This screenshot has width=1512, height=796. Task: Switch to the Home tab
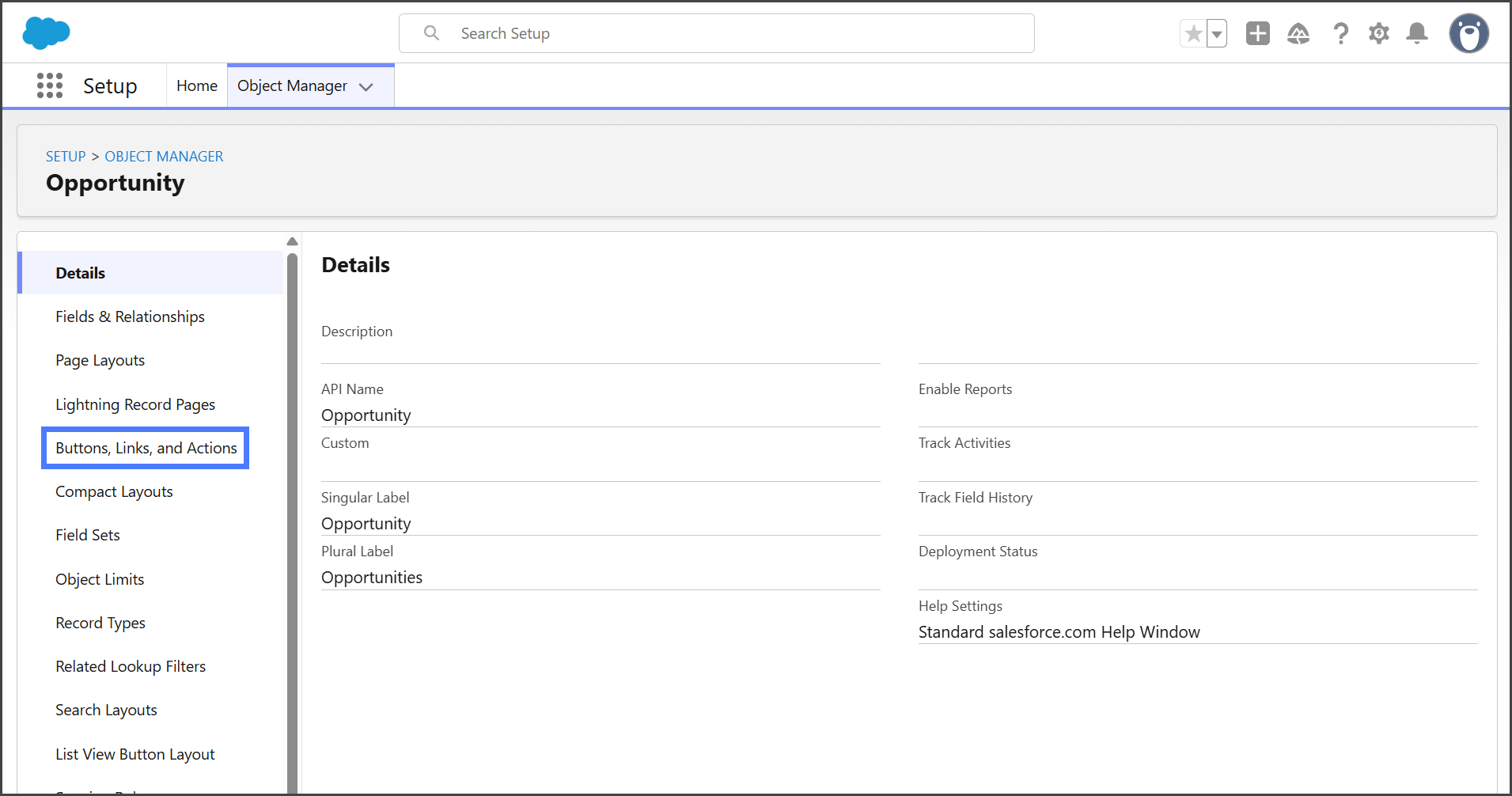coord(196,85)
